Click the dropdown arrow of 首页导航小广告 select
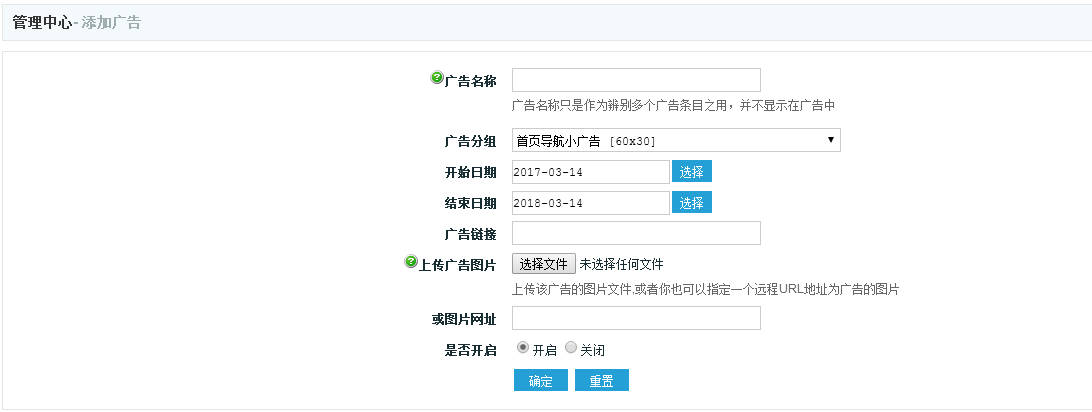1092x412 pixels. tap(830, 140)
